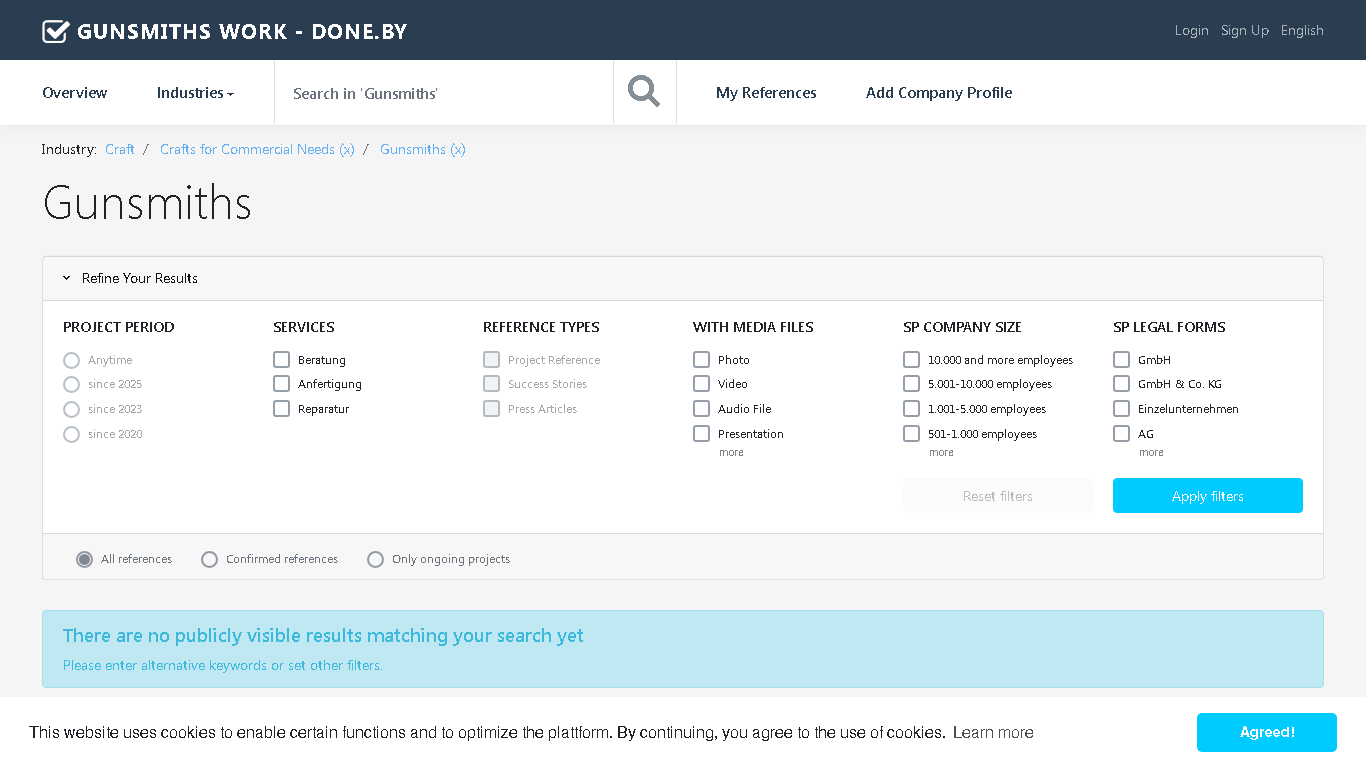
Task: Check the GmbH & Co. KG box
Action: pos(1121,384)
